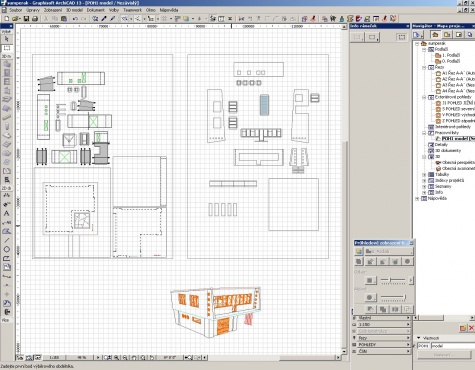Select the Text tool (letter A)

point(7,213)
